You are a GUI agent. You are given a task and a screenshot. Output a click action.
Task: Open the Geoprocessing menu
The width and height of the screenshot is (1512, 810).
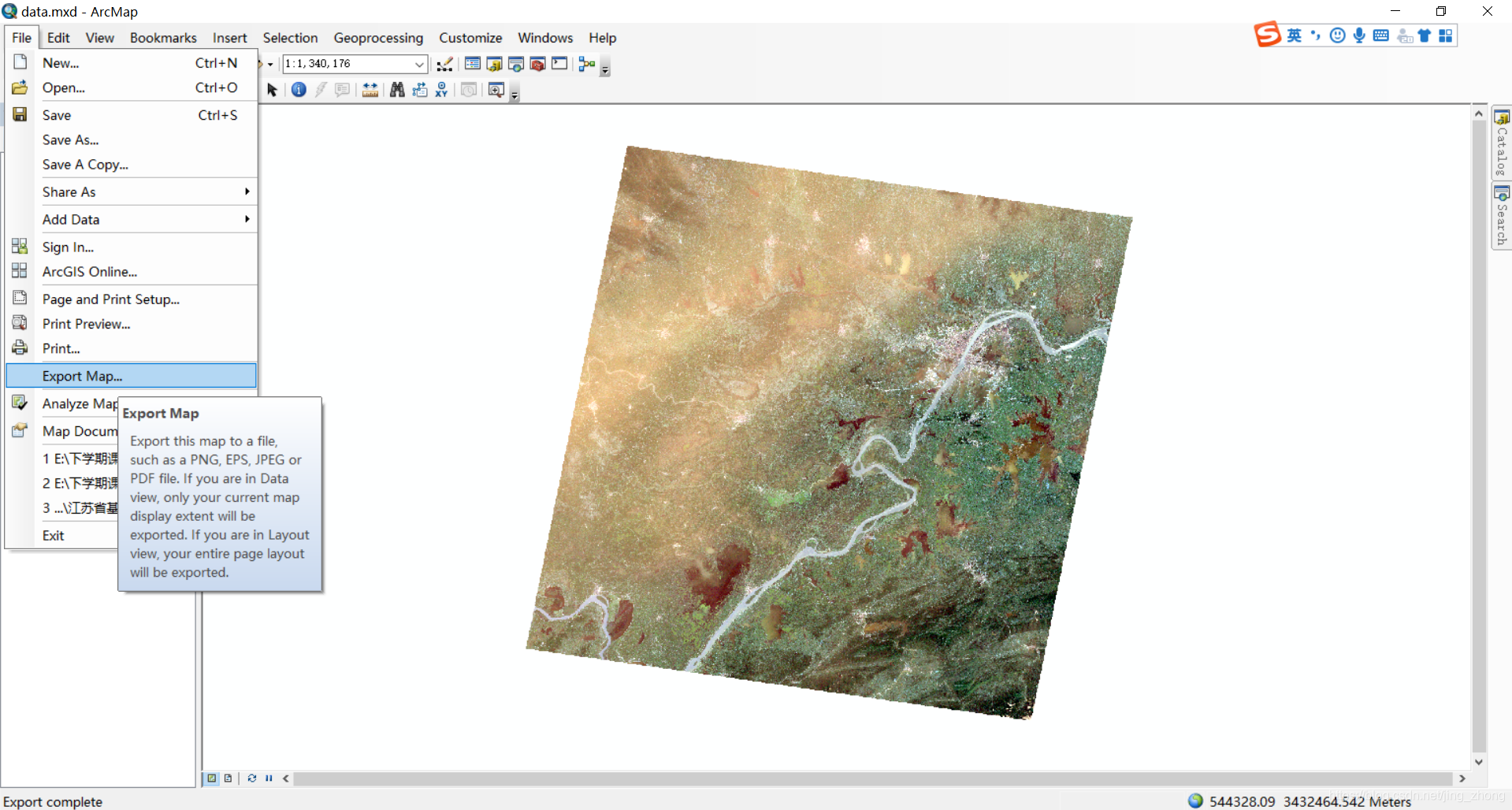point(378,38)
